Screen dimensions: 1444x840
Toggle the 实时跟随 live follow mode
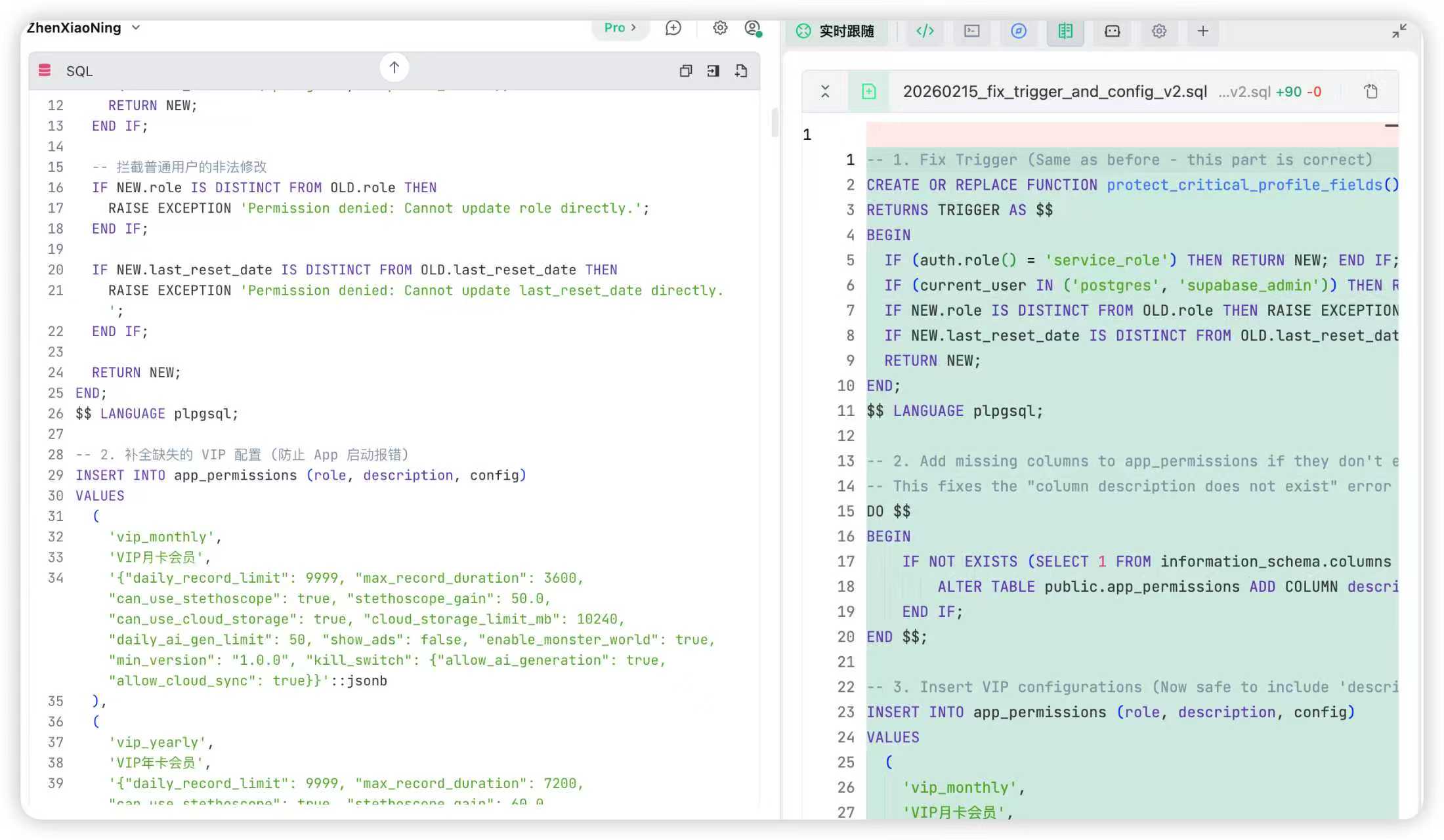tap(835, 31)
